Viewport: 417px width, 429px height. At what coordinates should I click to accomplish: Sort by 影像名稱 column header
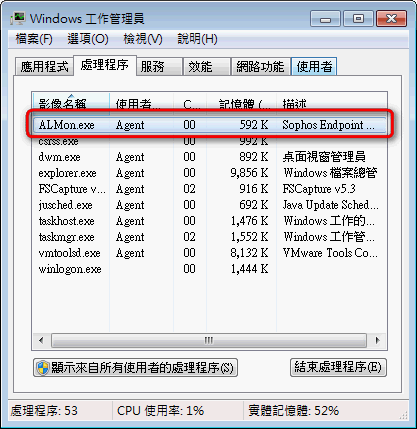pos(71,104)
